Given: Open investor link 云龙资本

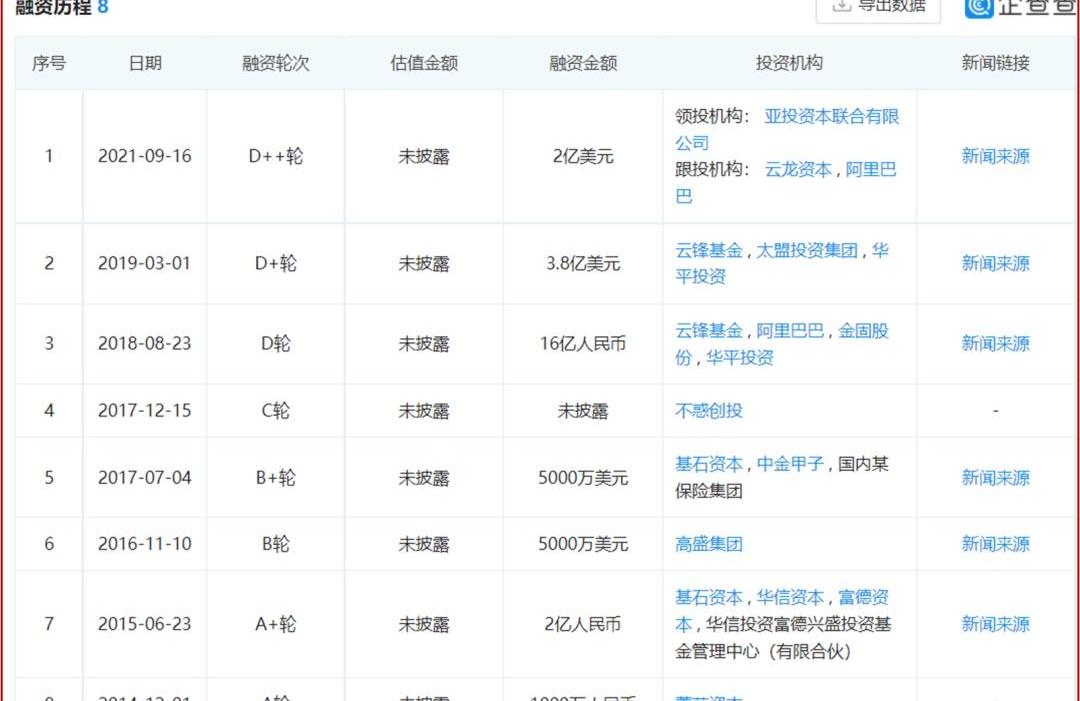Looking at the screenshot, I should coord(798,169).
